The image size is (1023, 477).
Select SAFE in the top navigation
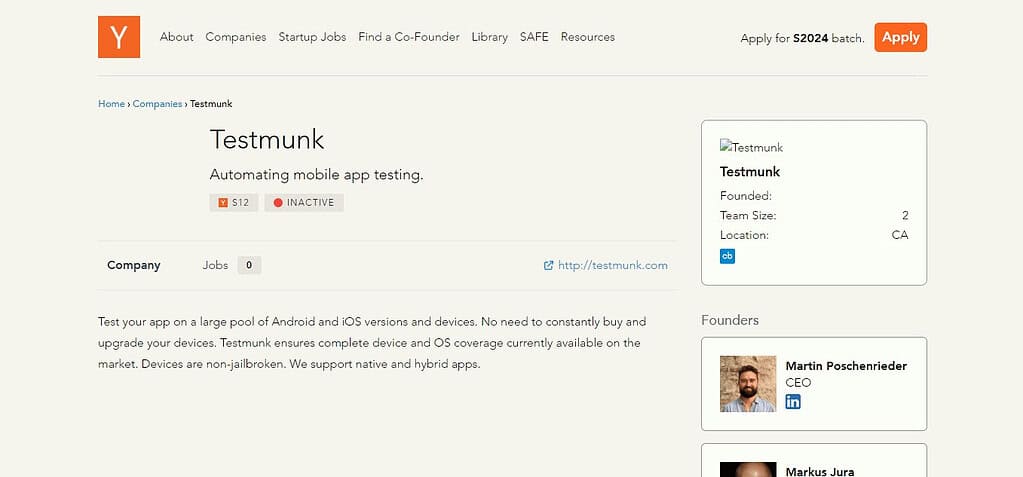coord(534,37)
